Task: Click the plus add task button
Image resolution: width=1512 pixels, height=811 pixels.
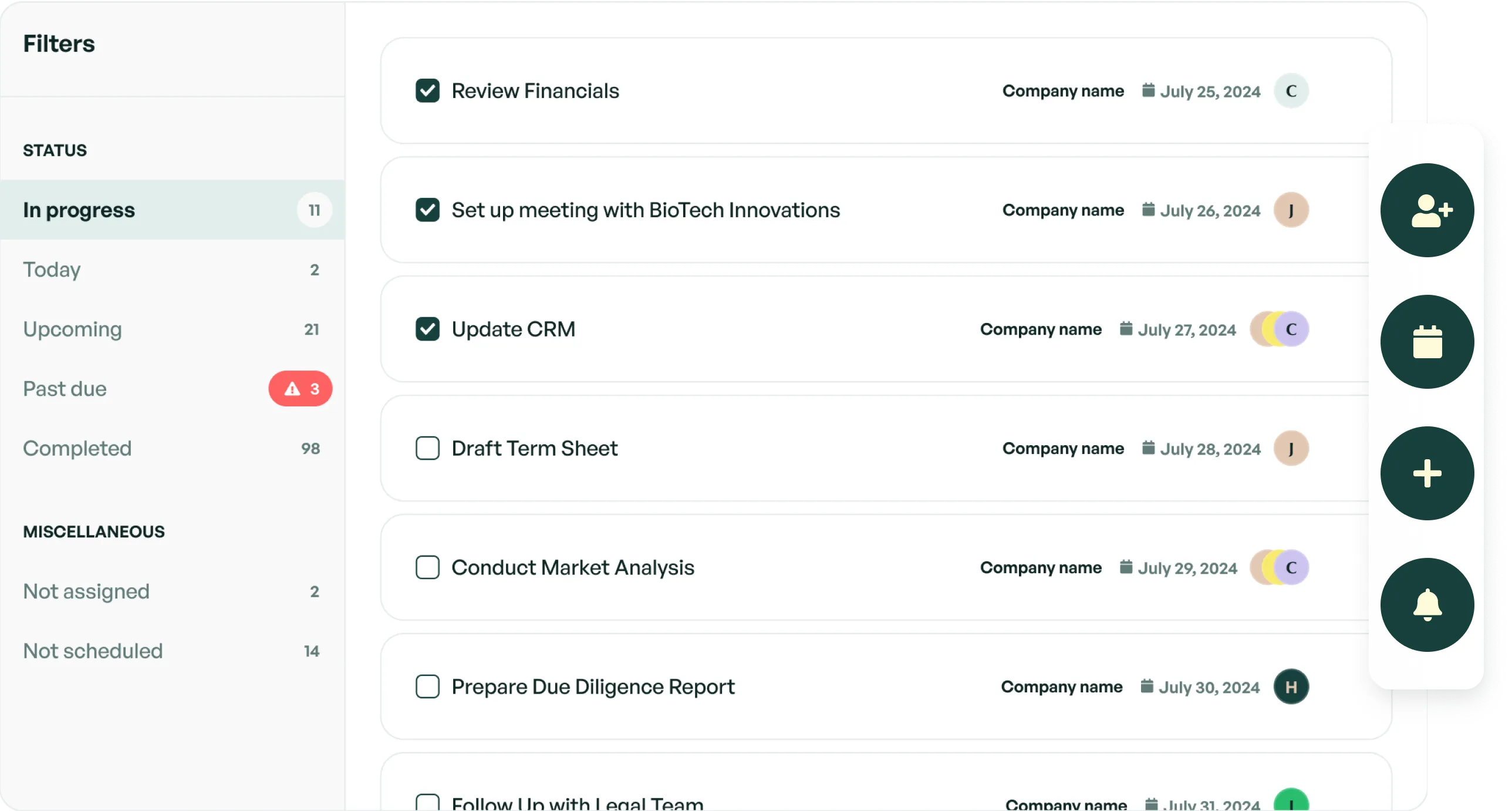Action: (1427, 473)
